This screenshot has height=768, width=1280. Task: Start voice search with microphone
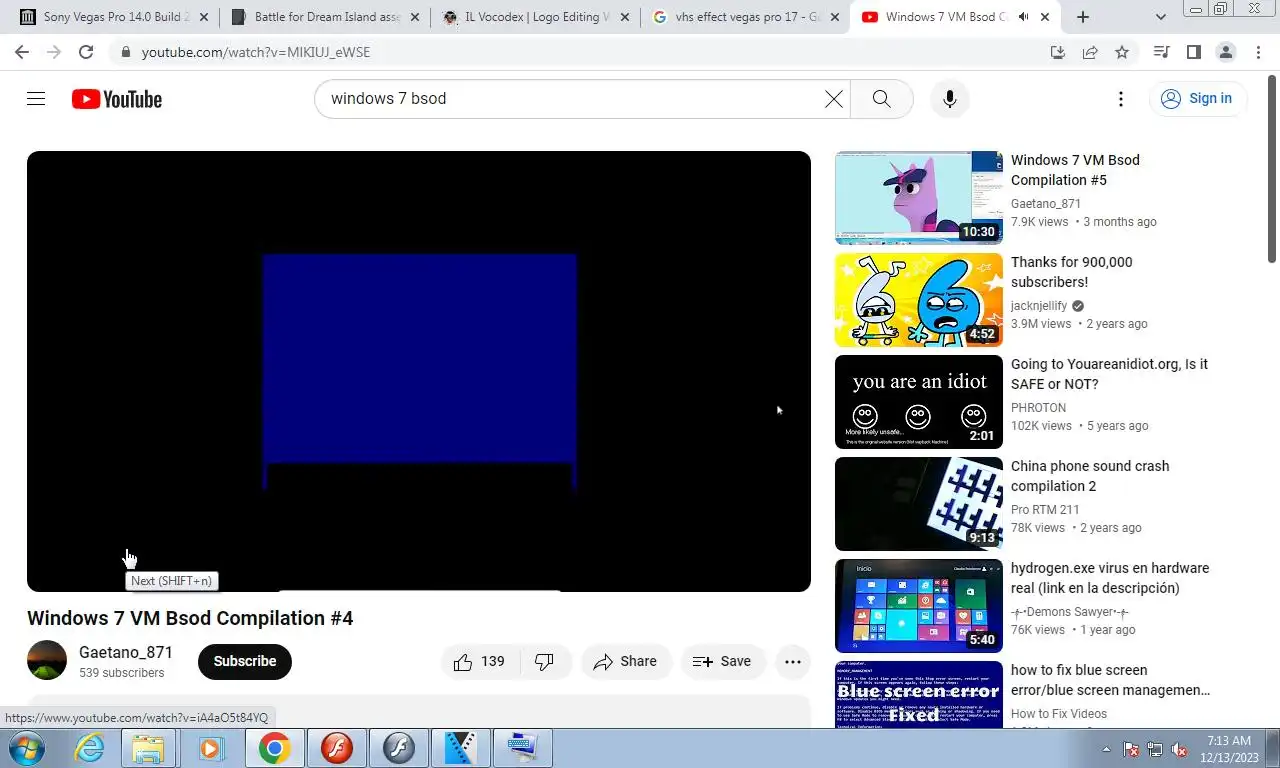point(950,98)
